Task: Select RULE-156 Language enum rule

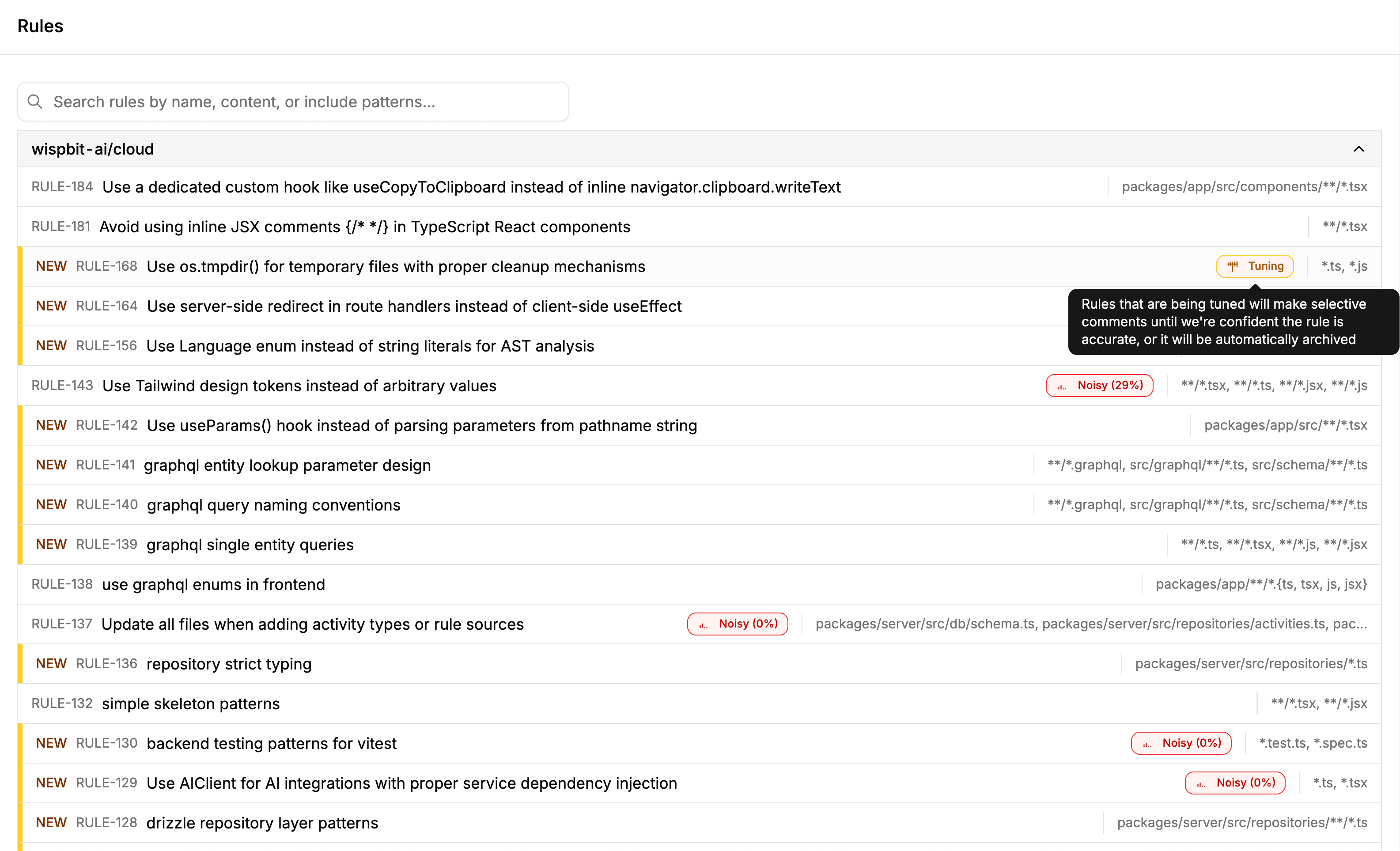Action: click(370, 346)
